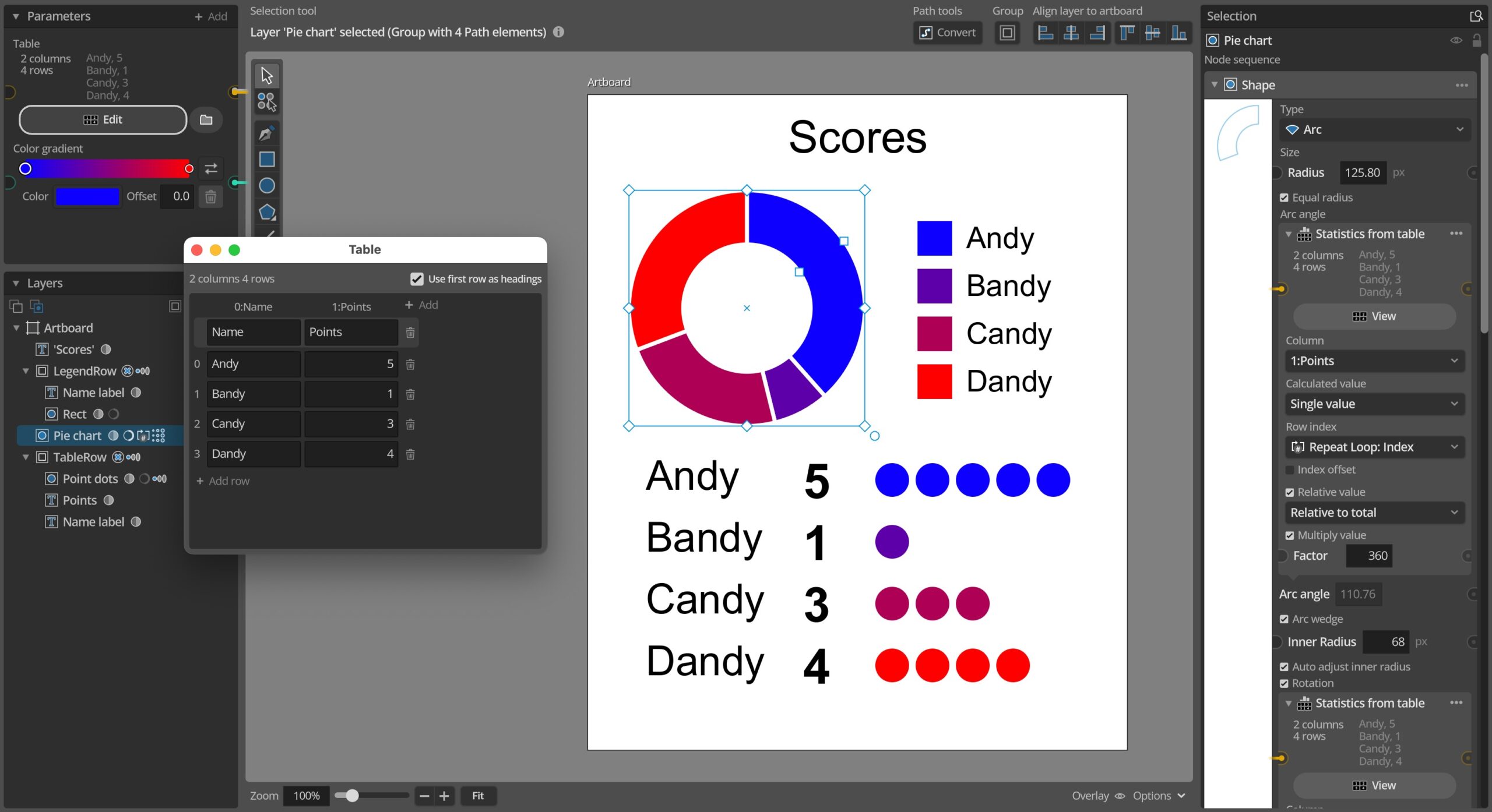This screenshot has width=1492, height=812.
Task: Click the Edit table button
Action: [103, 119]
